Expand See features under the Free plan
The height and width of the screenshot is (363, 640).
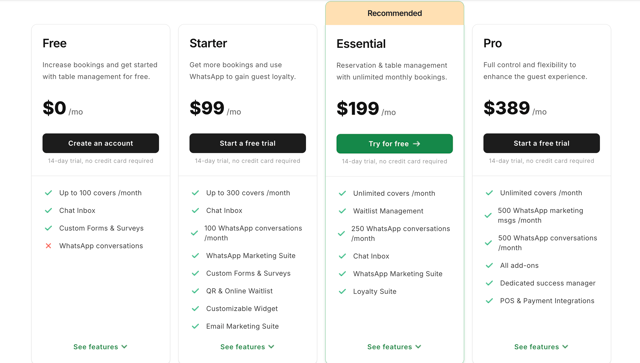click(x=100, y=347)
